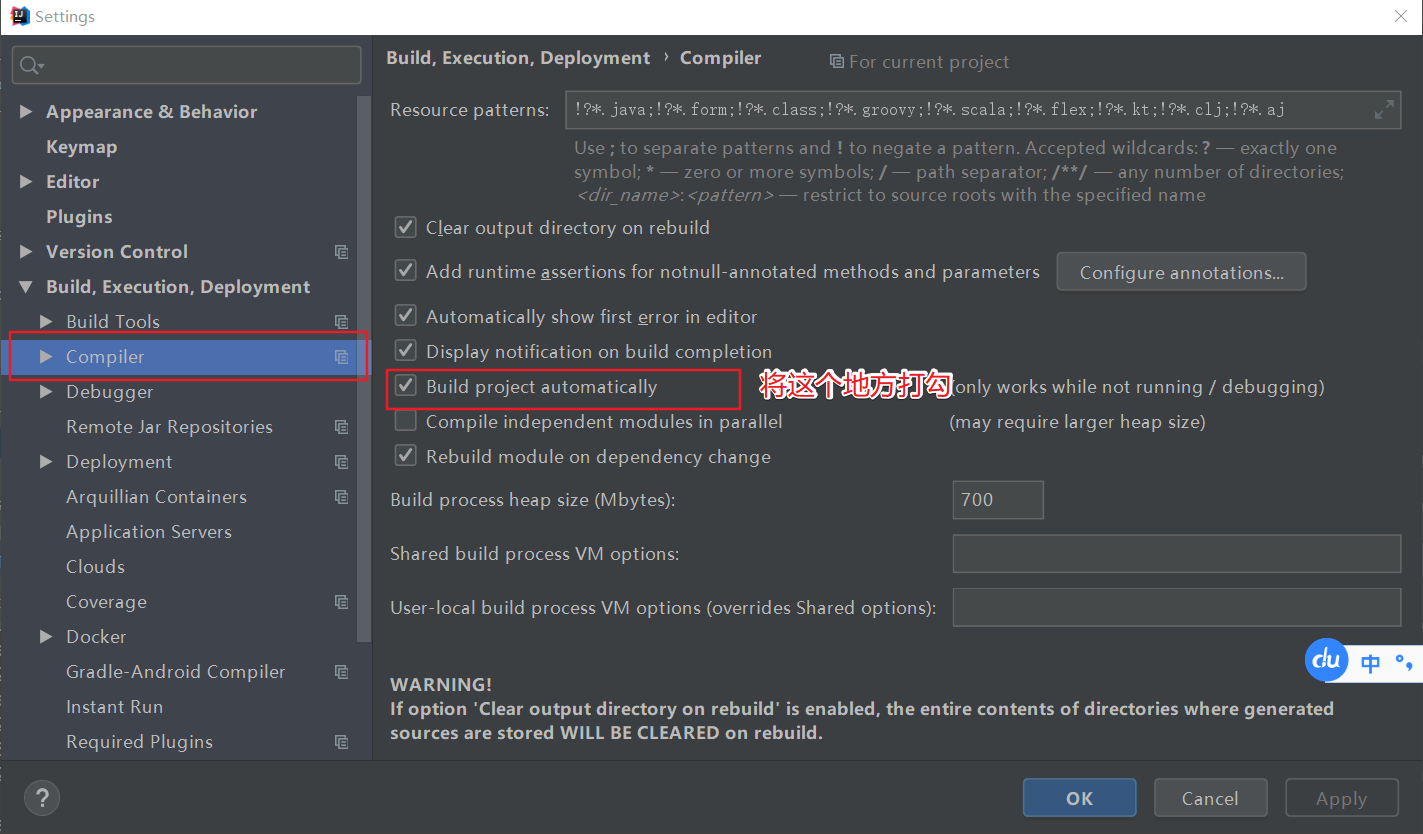Open Coverage settings page
The image size is (1423, 834).
pos(107,602)
